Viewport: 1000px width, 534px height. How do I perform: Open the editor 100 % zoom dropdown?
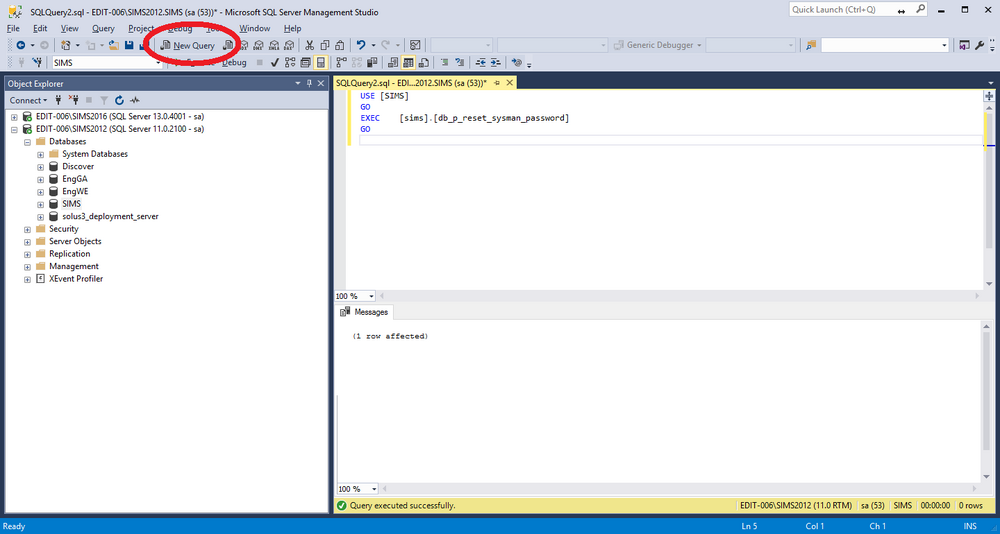(372, 296)
